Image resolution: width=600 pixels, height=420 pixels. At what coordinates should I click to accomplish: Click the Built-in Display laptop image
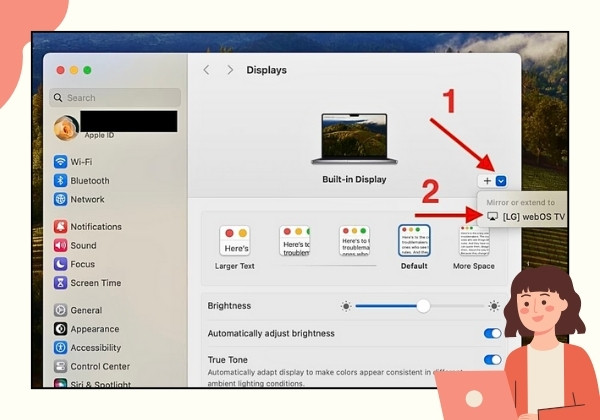[x=354, y=139]
